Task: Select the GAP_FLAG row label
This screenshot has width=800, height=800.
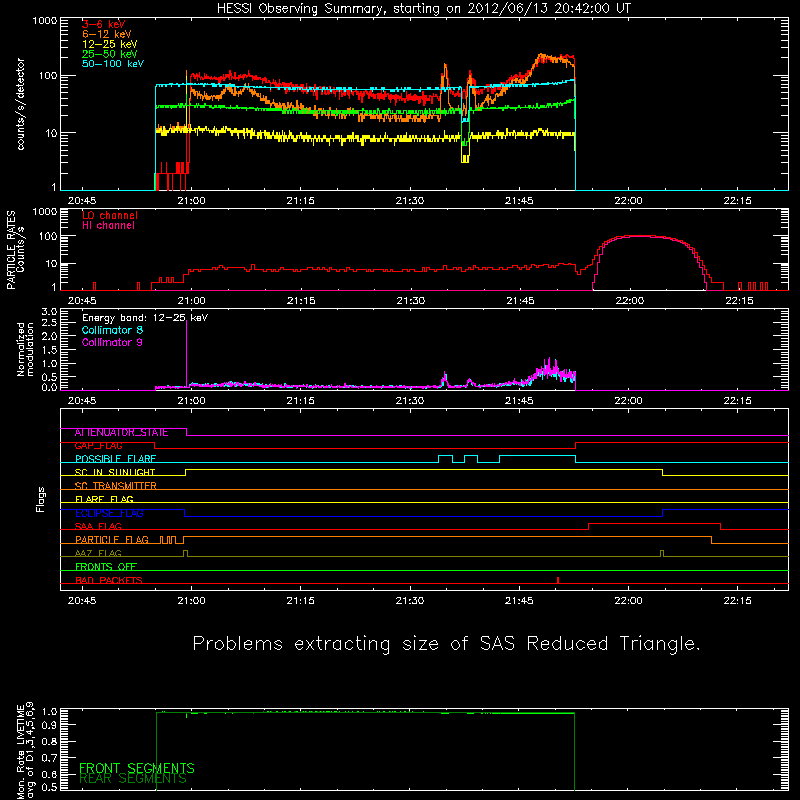Action: pyautogui.click(x=98, y=446)
